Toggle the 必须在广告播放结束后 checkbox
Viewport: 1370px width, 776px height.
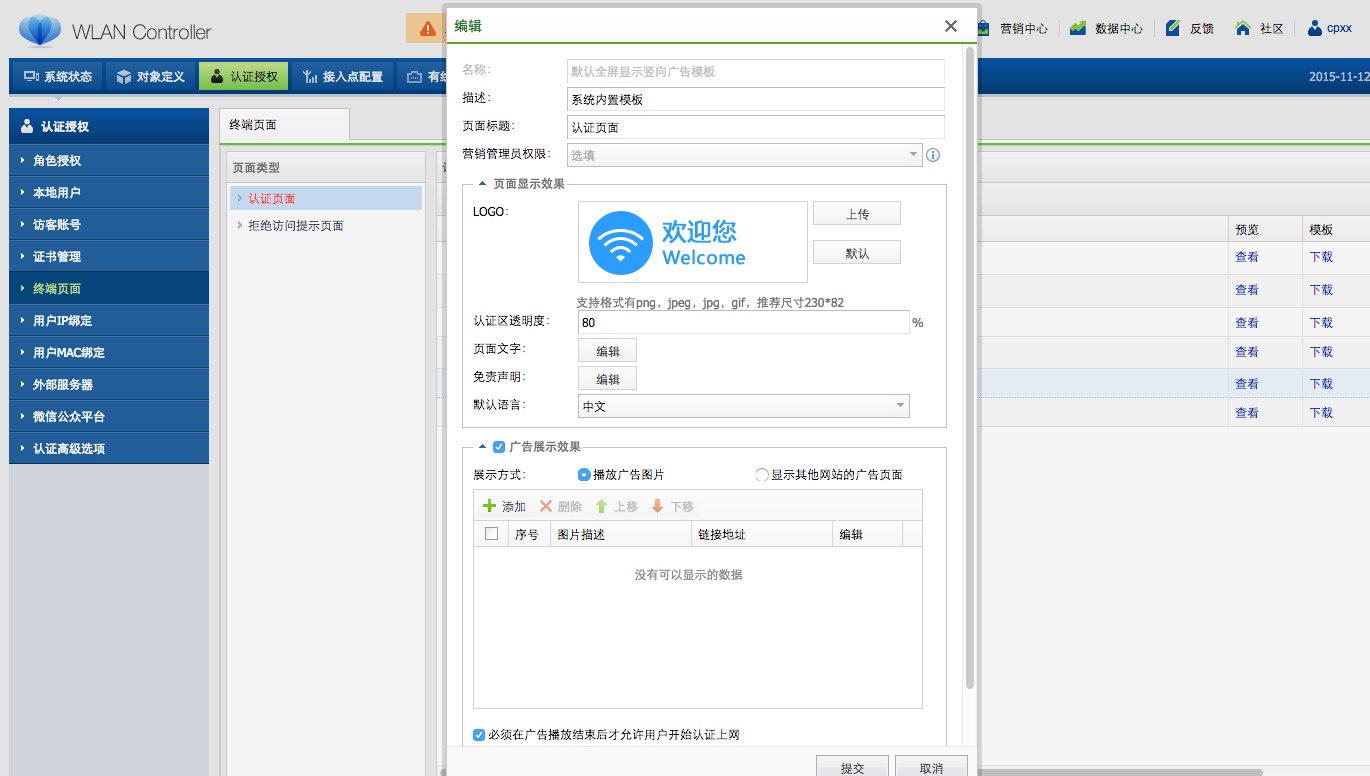point(480,735)
